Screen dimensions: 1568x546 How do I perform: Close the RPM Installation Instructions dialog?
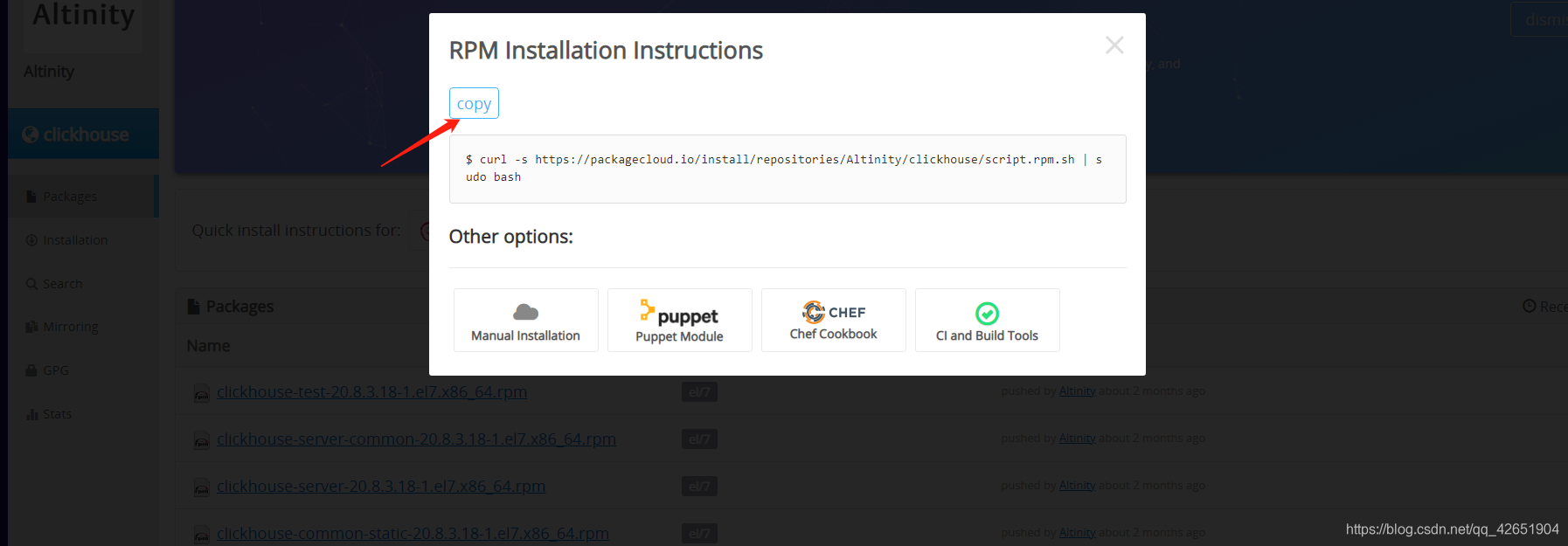pyautogui.click(x=1114, y=45)
